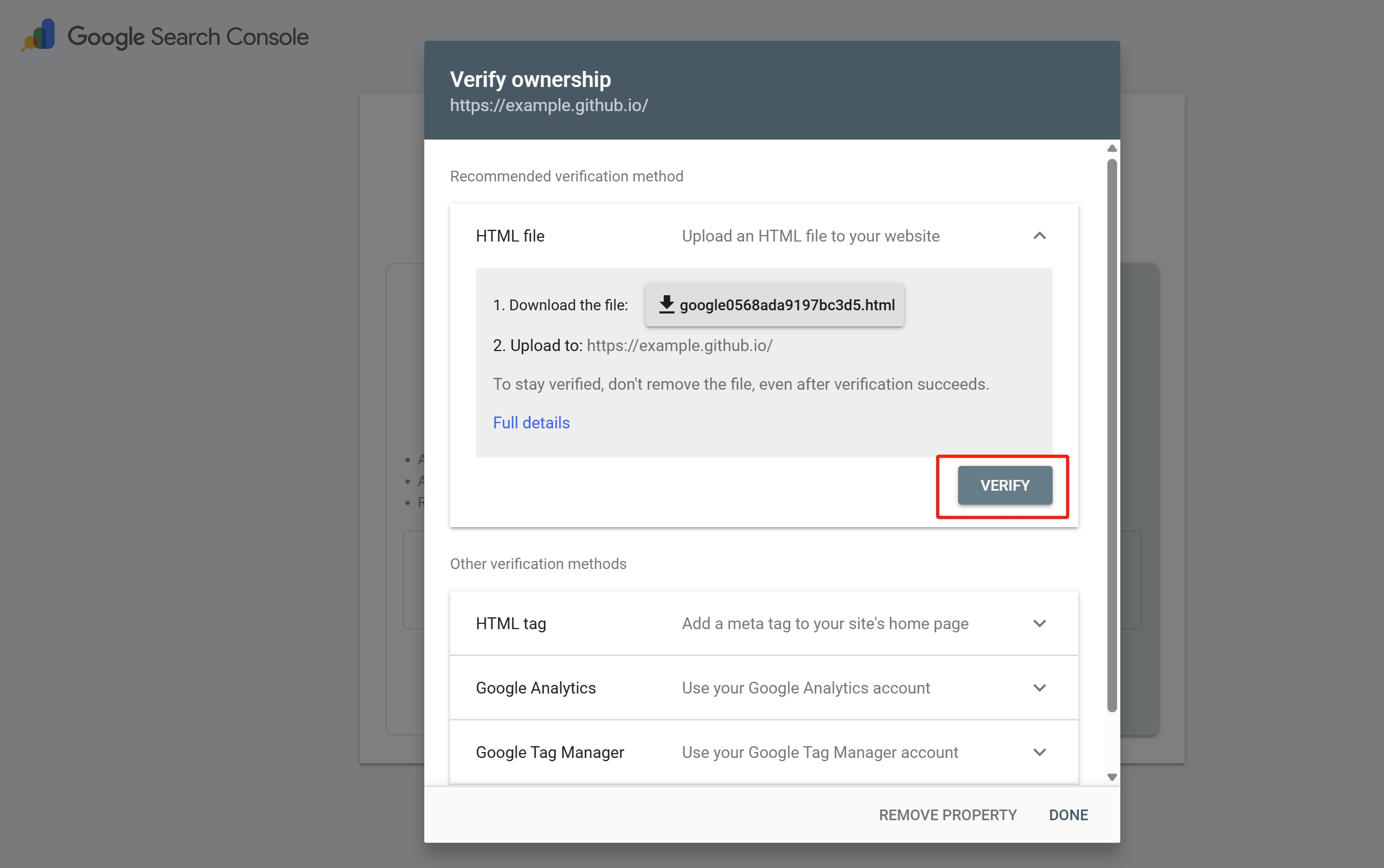Viewport: 1384px width, 868px height.
Task: Click the scroll down arrow in dialog
Action: 1112,777
